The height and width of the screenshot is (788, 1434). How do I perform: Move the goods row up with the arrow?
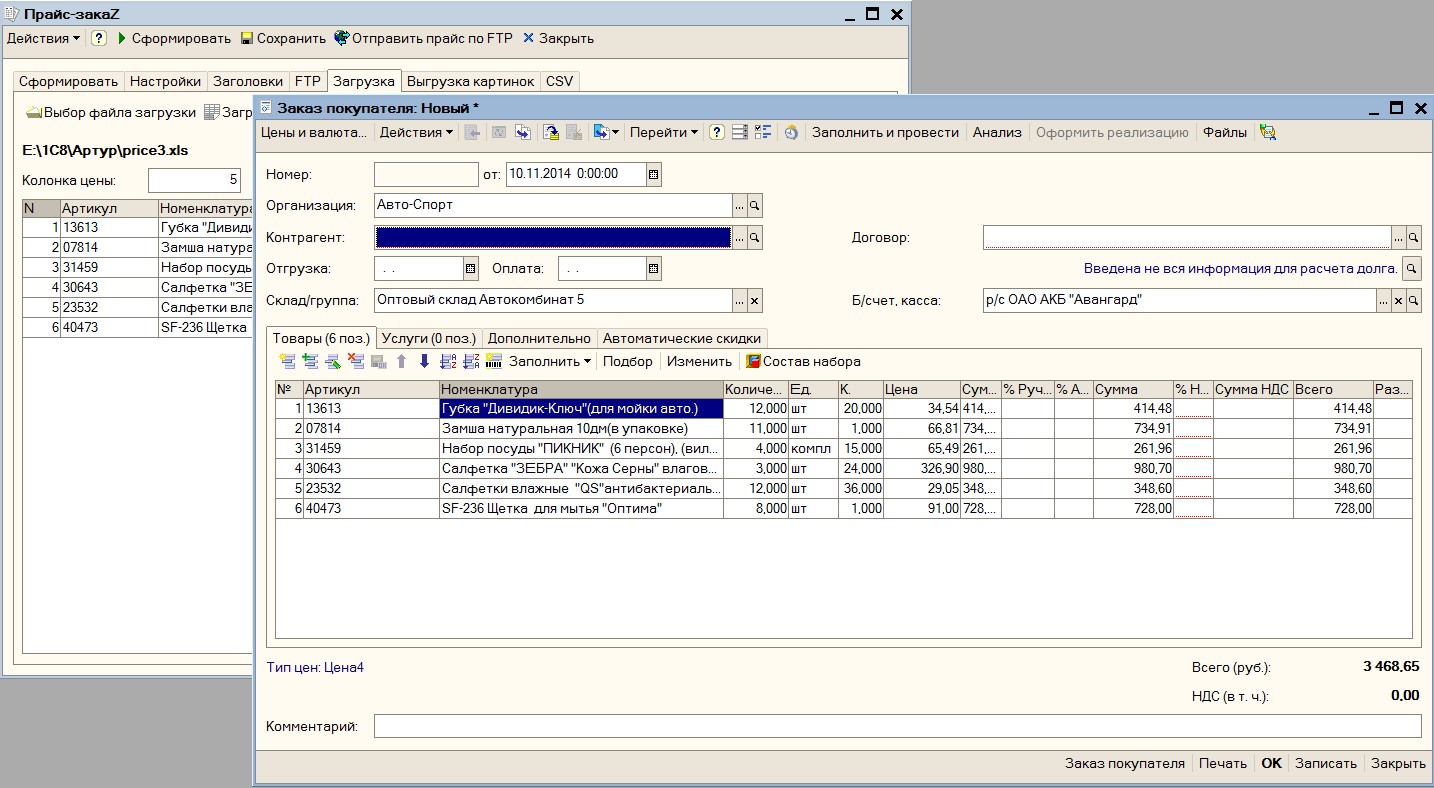pyautogui.click(x=401, y=362)
